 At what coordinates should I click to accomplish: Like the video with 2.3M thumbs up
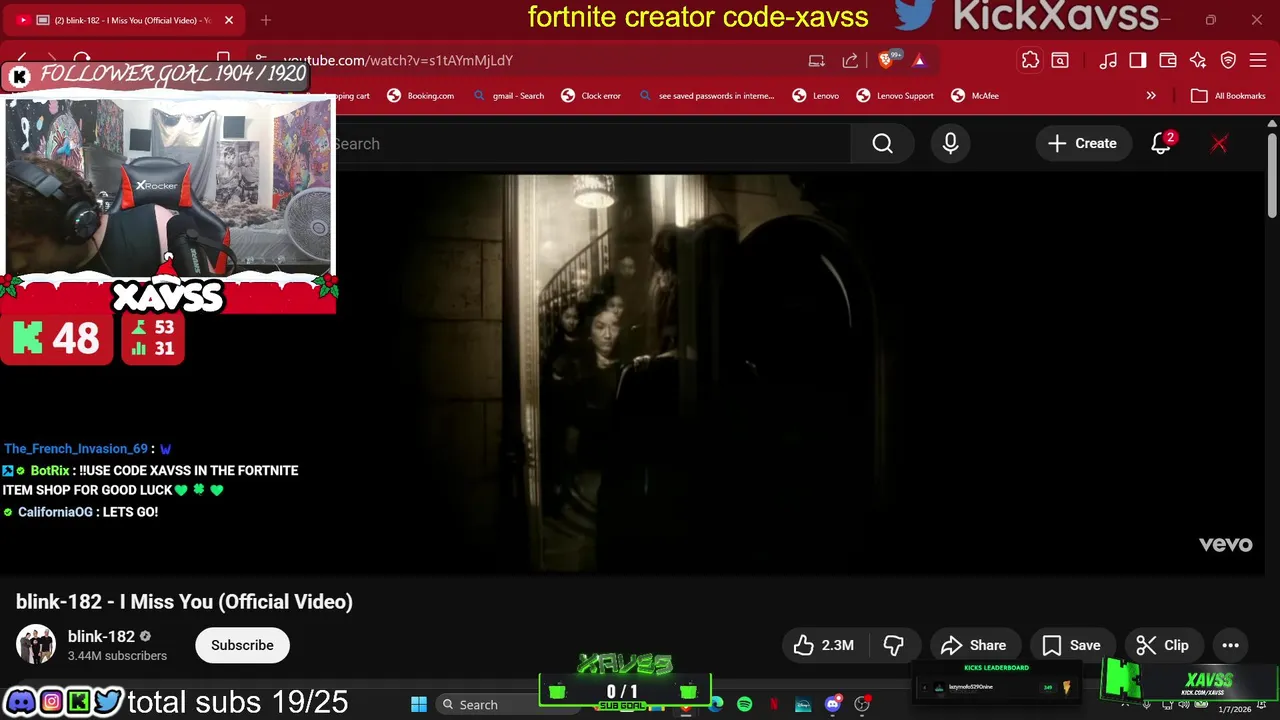click(824, 645)
